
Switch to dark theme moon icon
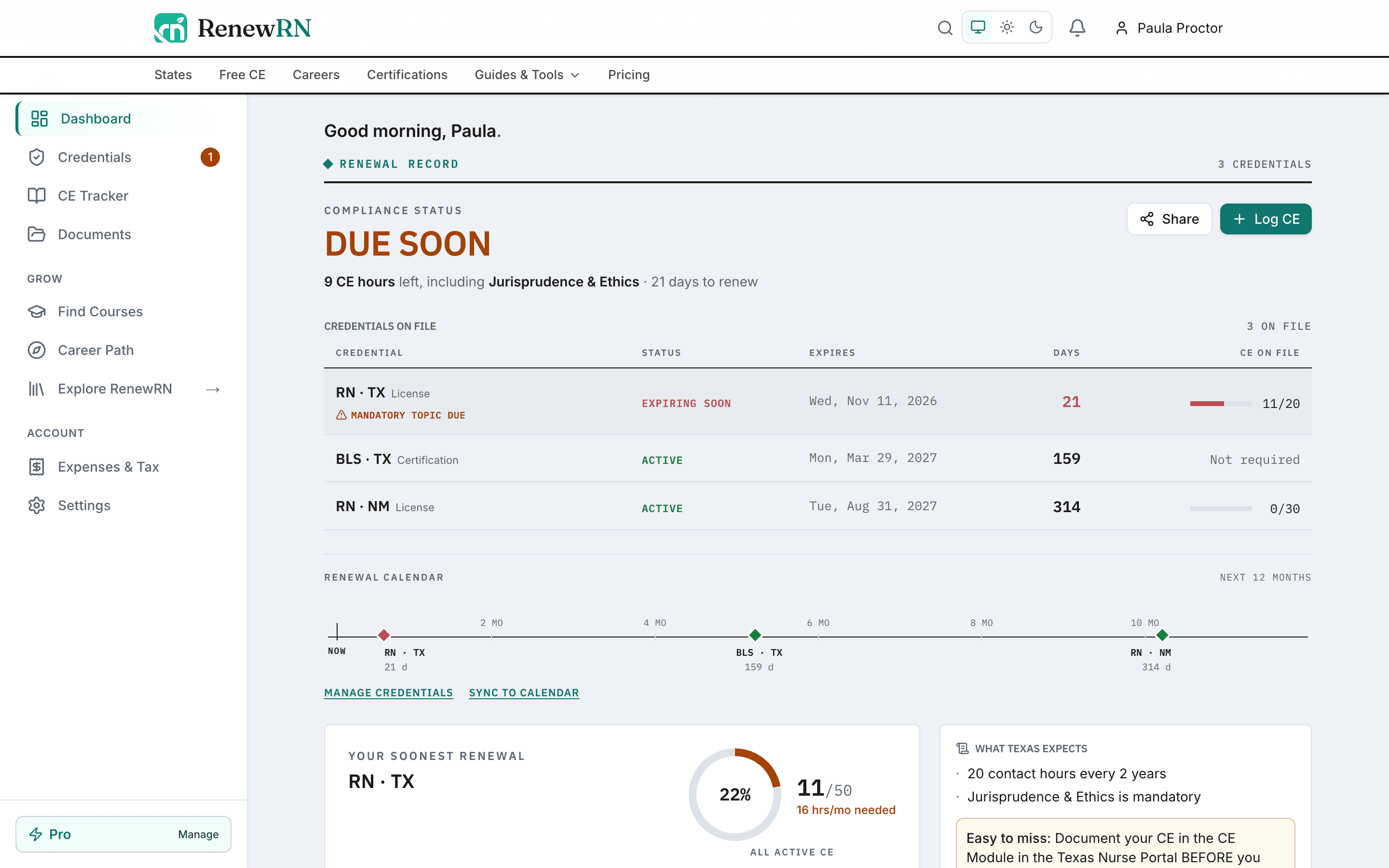(x=1035, y=27)
